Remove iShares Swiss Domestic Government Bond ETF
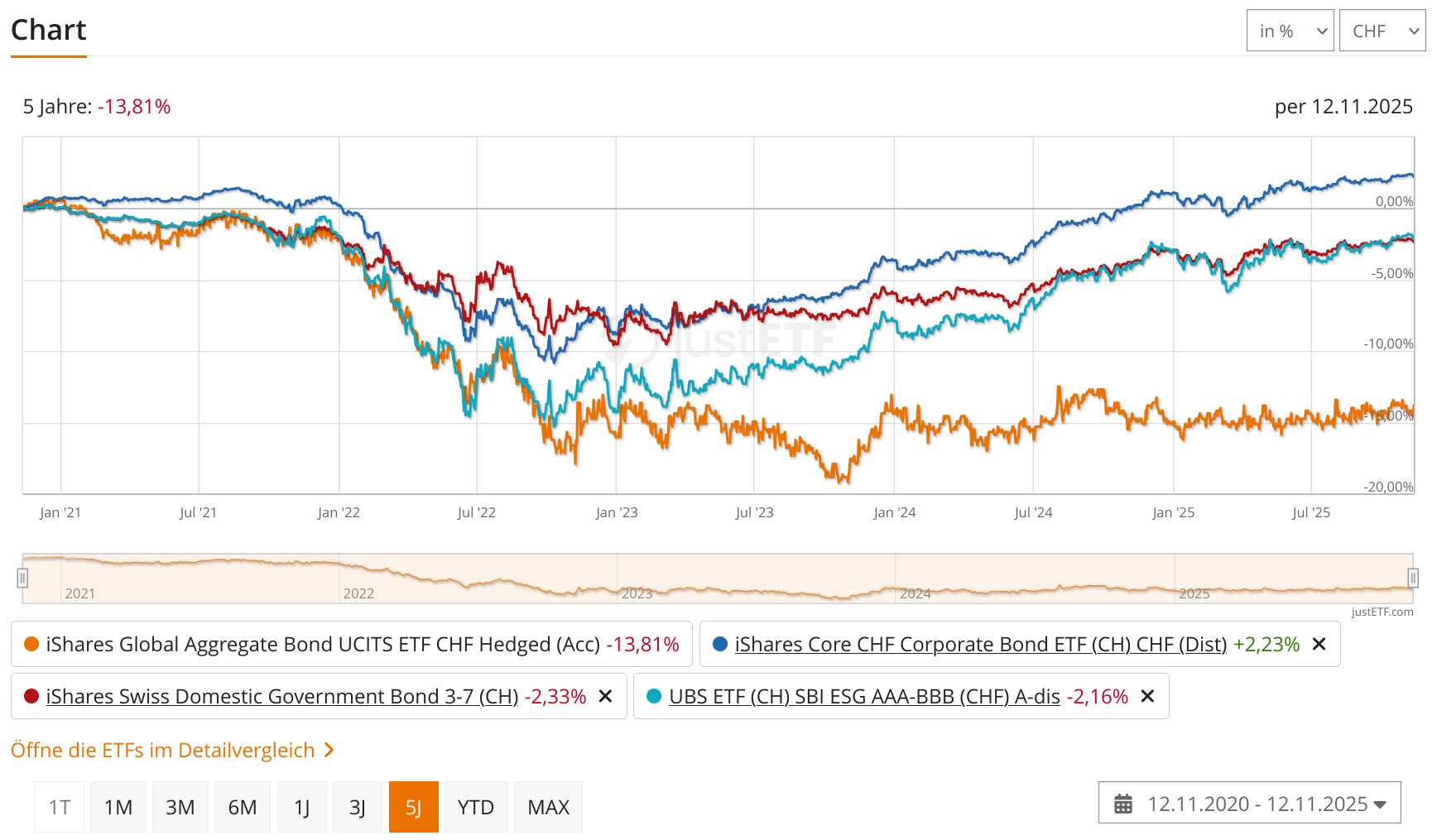Image resolution: width=1437 pixels, height=840 pixels. coord(606,696)
